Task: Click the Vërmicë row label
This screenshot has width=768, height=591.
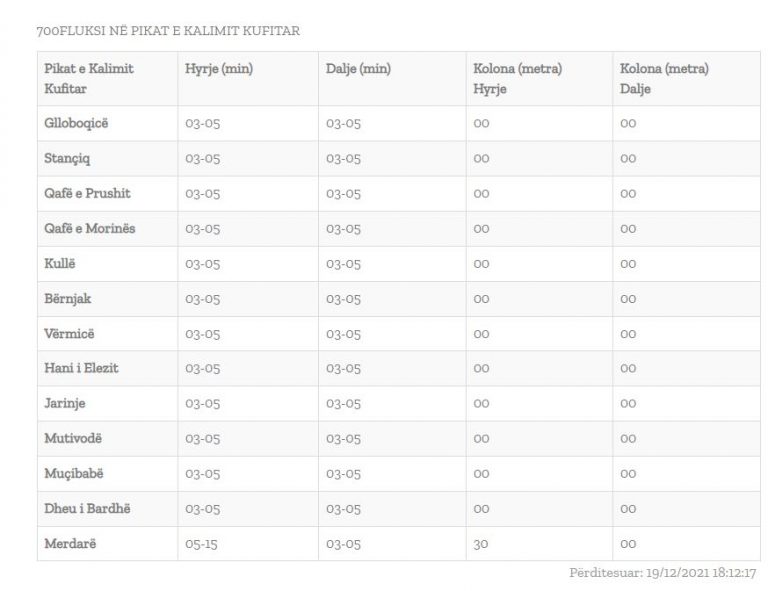Action: [69, 333]
